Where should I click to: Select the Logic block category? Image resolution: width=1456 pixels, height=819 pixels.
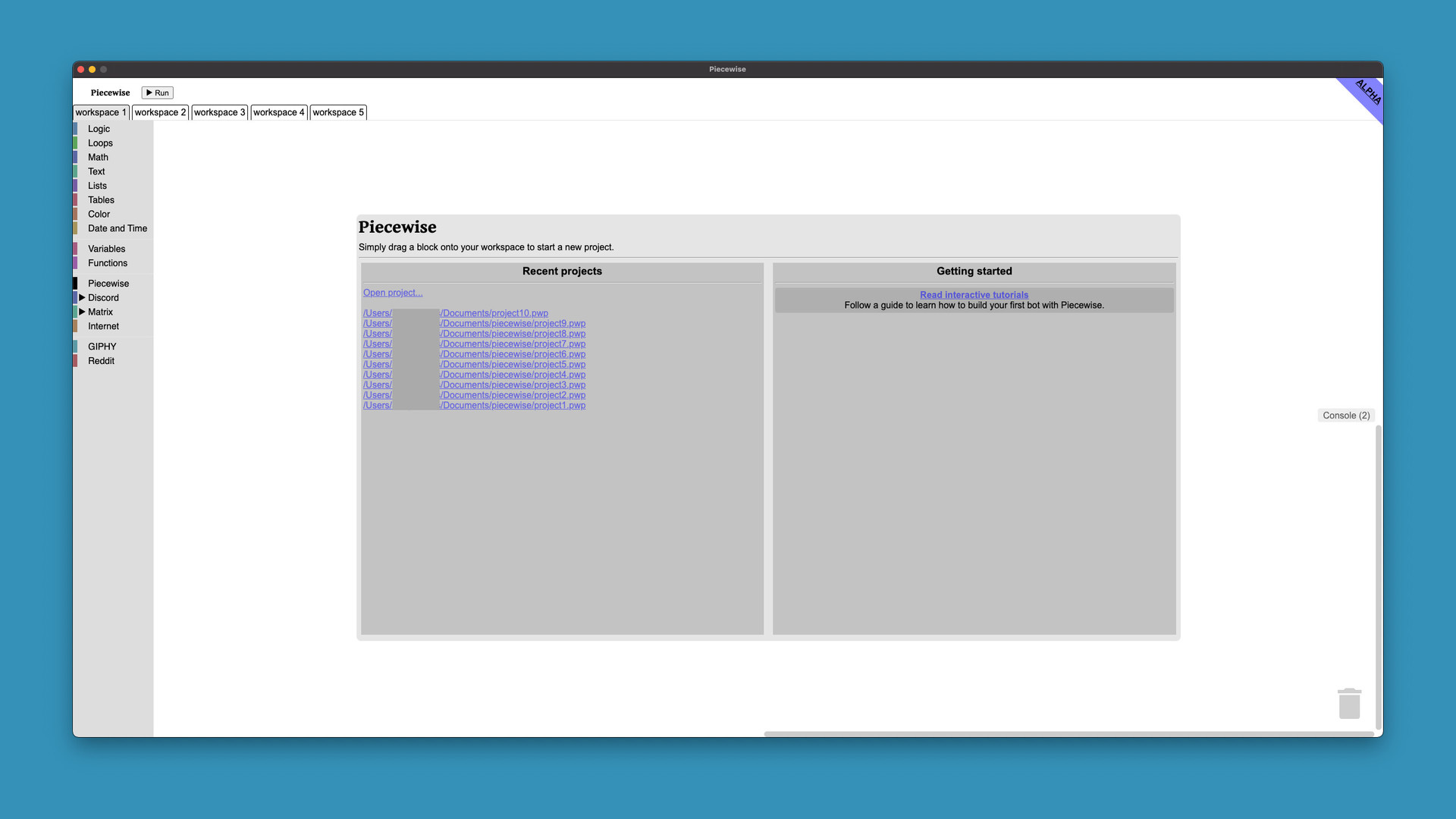point(99,129)
